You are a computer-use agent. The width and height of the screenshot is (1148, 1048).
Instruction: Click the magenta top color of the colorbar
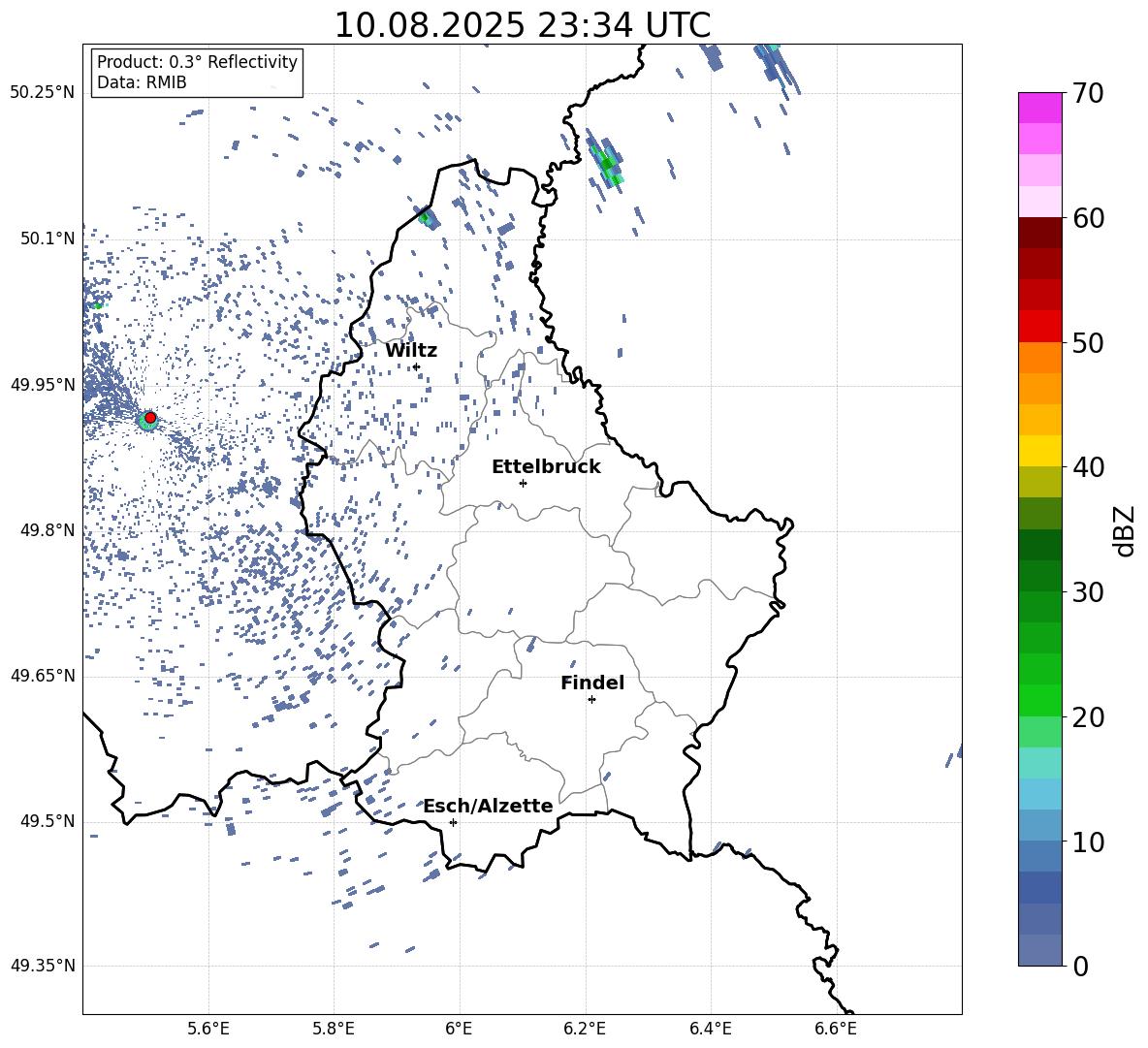[x=1039, y=108]
